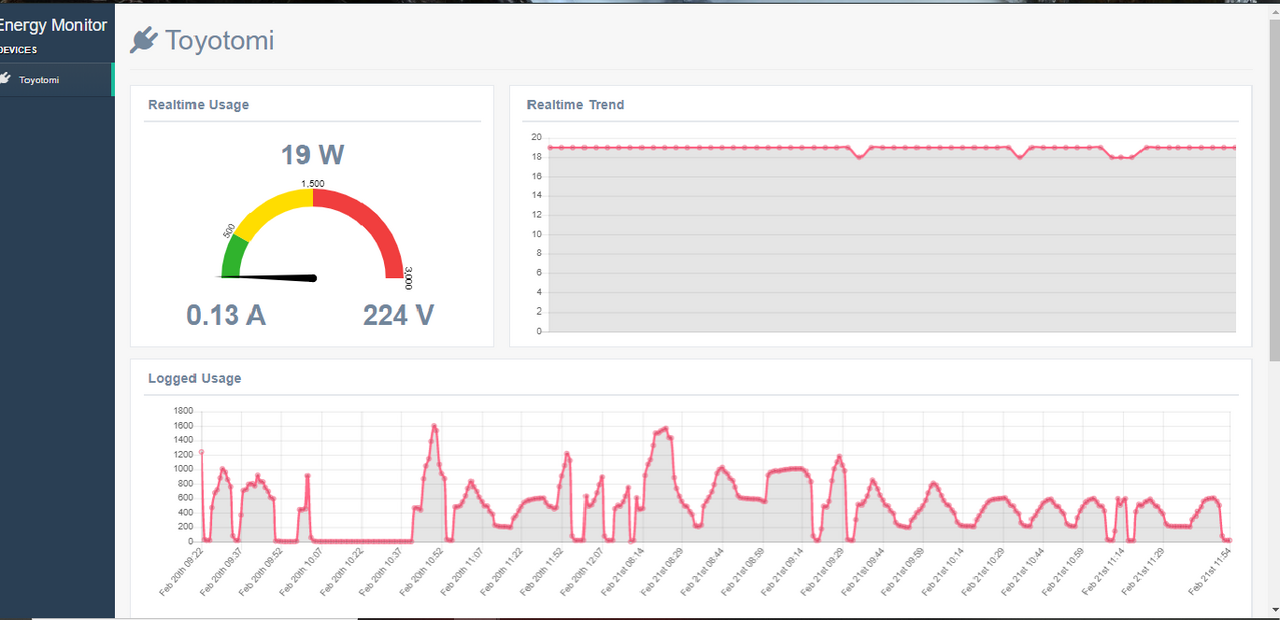Click the Realtime Trend panel title

click(x=575, y=104)
